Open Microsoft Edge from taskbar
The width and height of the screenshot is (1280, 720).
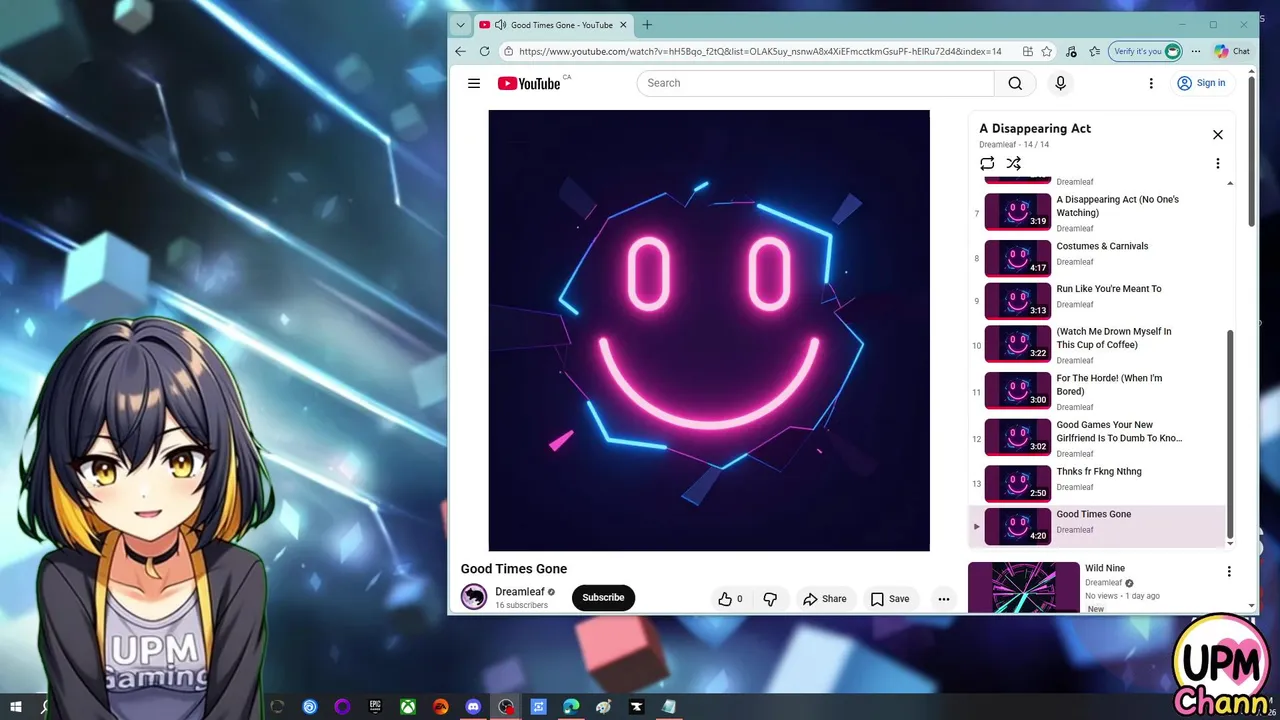coord(571,707)
